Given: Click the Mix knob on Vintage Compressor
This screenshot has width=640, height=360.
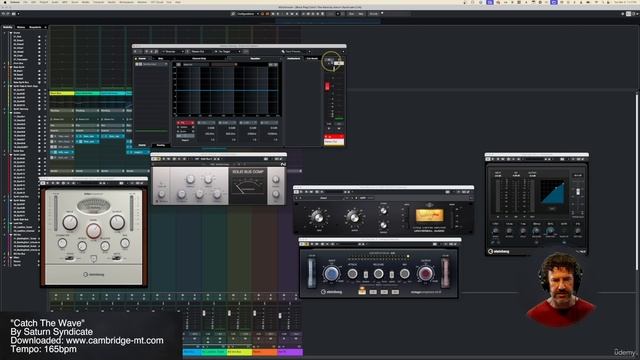Looking at the screenshot, I should tap(404, 274).
